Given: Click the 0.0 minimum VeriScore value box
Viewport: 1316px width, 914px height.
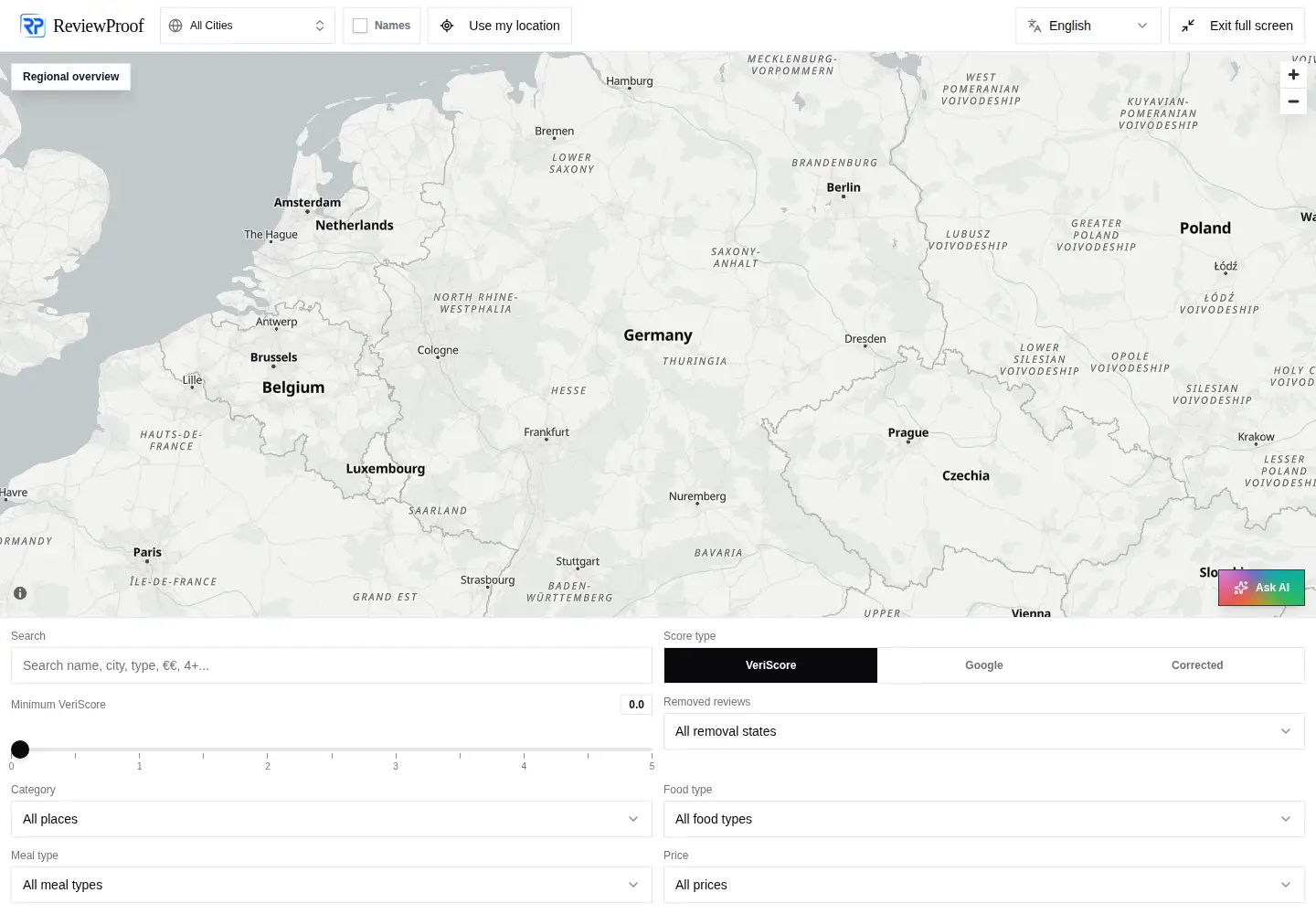Looking at the screenshot, I should click(x=636, y=705).
